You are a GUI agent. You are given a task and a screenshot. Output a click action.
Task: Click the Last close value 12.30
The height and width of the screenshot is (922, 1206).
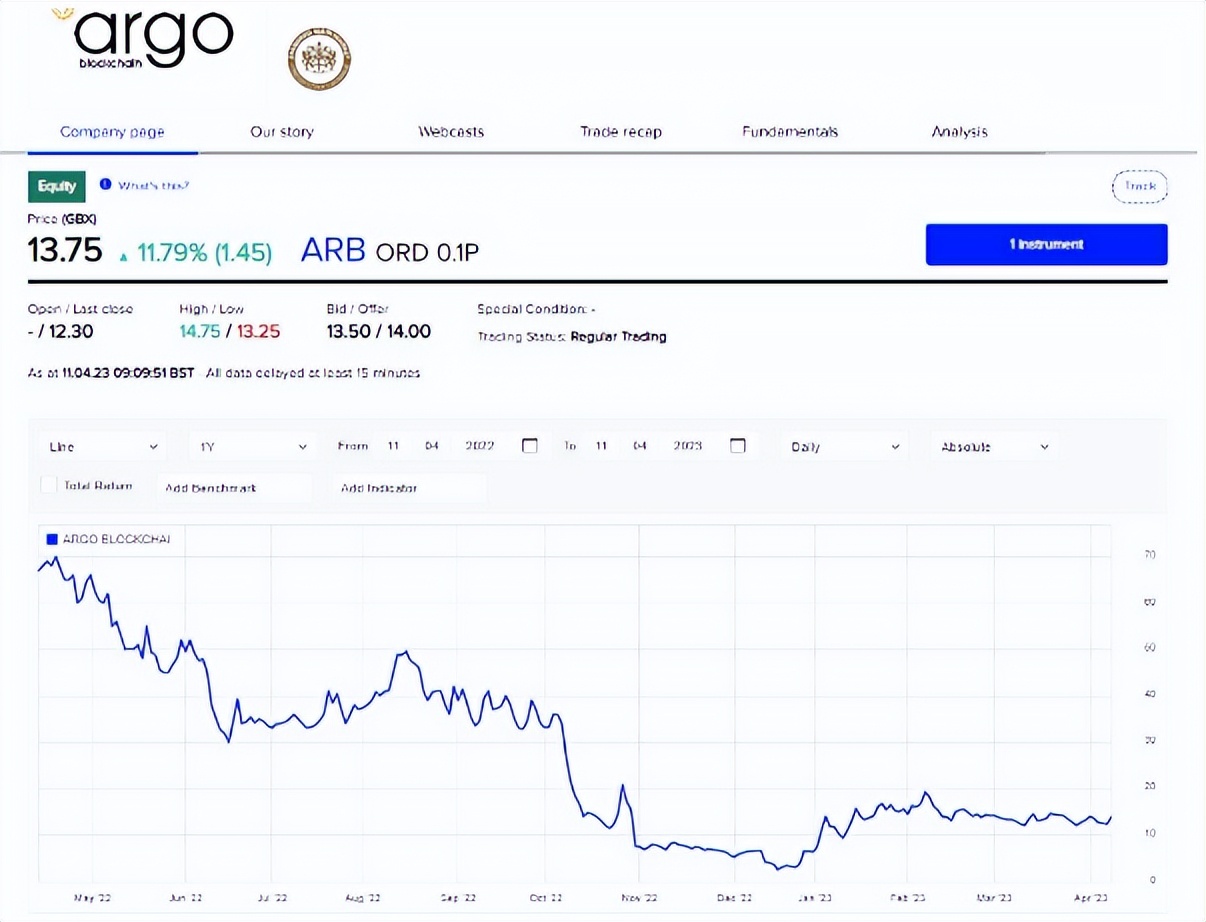pyautogui.click(x=69, y=332)
